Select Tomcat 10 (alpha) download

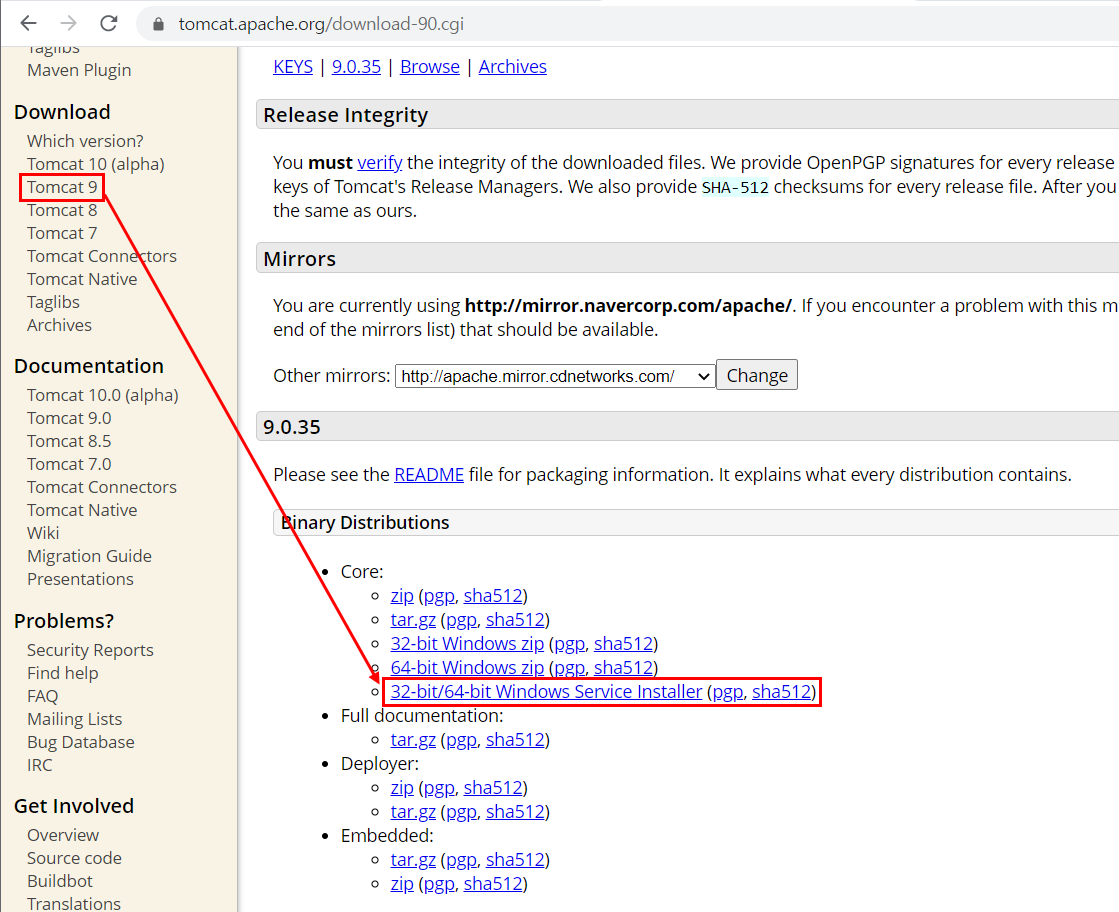pyautogui.click(x=96, y=164)
